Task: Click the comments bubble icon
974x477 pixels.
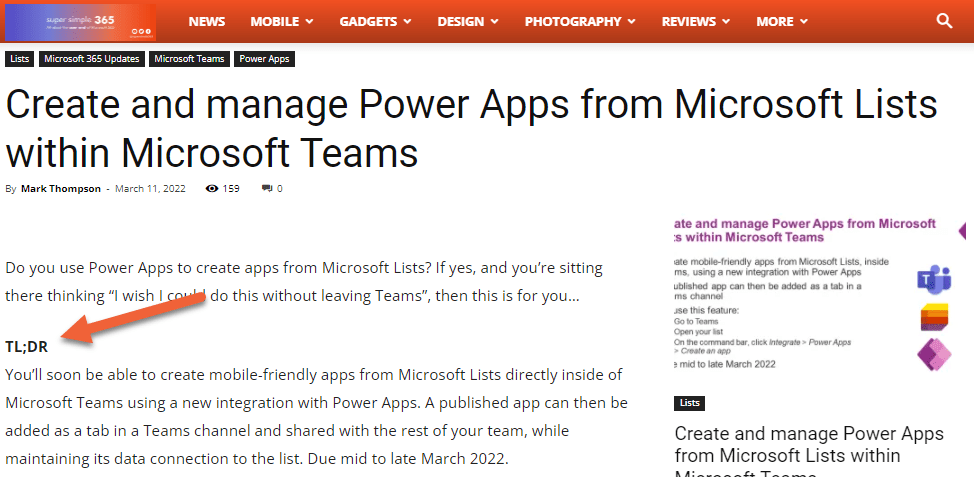Action: [267, 188]
